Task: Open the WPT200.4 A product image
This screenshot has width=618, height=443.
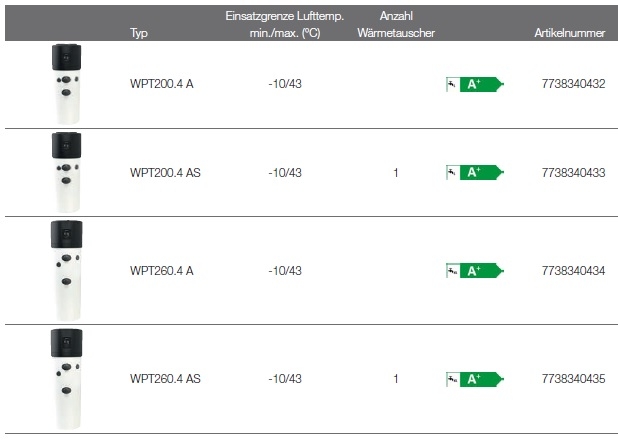Action: (66, 84)
